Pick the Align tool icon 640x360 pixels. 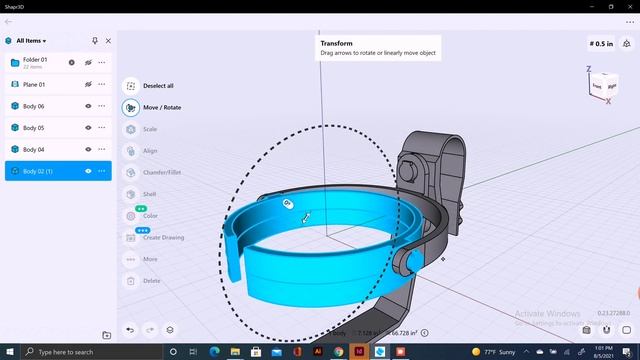tap(131, 151)
